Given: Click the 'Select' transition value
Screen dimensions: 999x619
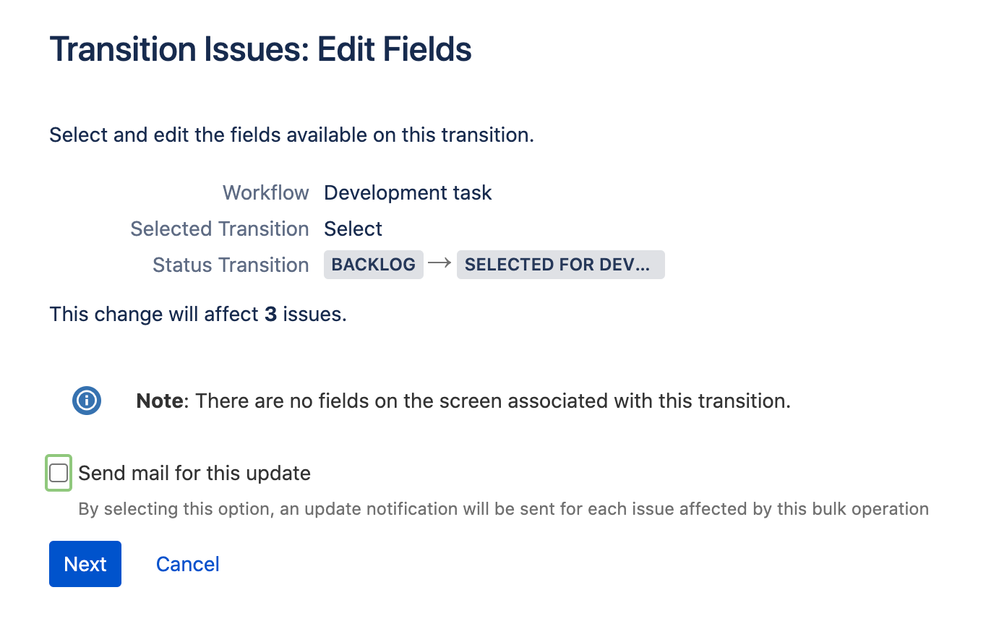Looking at the screenshot, I should (353, 229).
